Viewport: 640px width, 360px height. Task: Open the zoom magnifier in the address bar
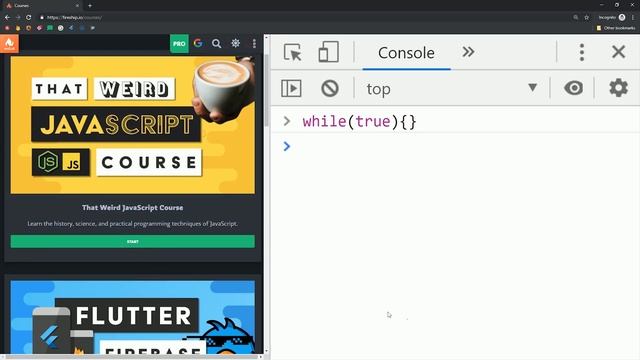(576, 18)
